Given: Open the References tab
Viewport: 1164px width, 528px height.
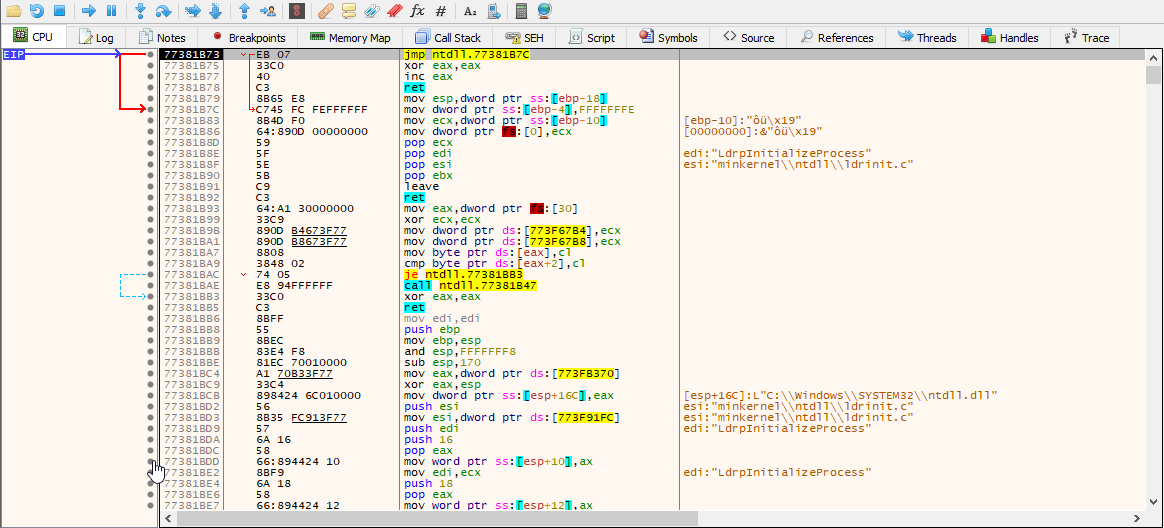Looking at the screenshot, I should pyautogui.click(x=837, y=37).
